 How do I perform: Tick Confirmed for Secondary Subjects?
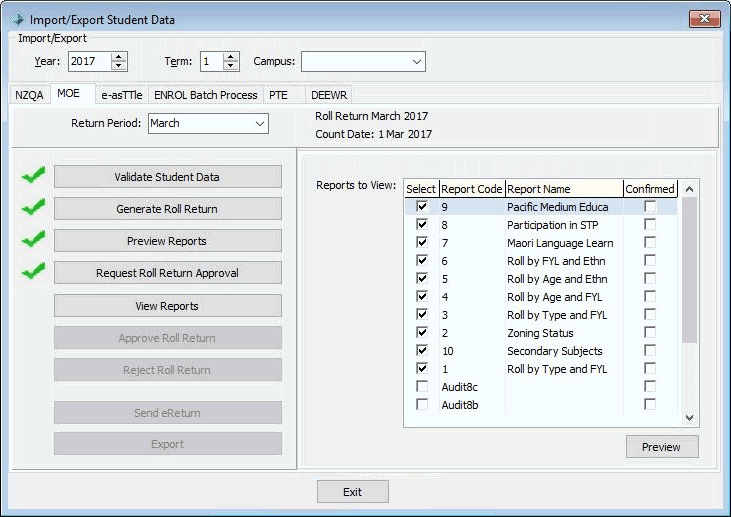point(650,351)
